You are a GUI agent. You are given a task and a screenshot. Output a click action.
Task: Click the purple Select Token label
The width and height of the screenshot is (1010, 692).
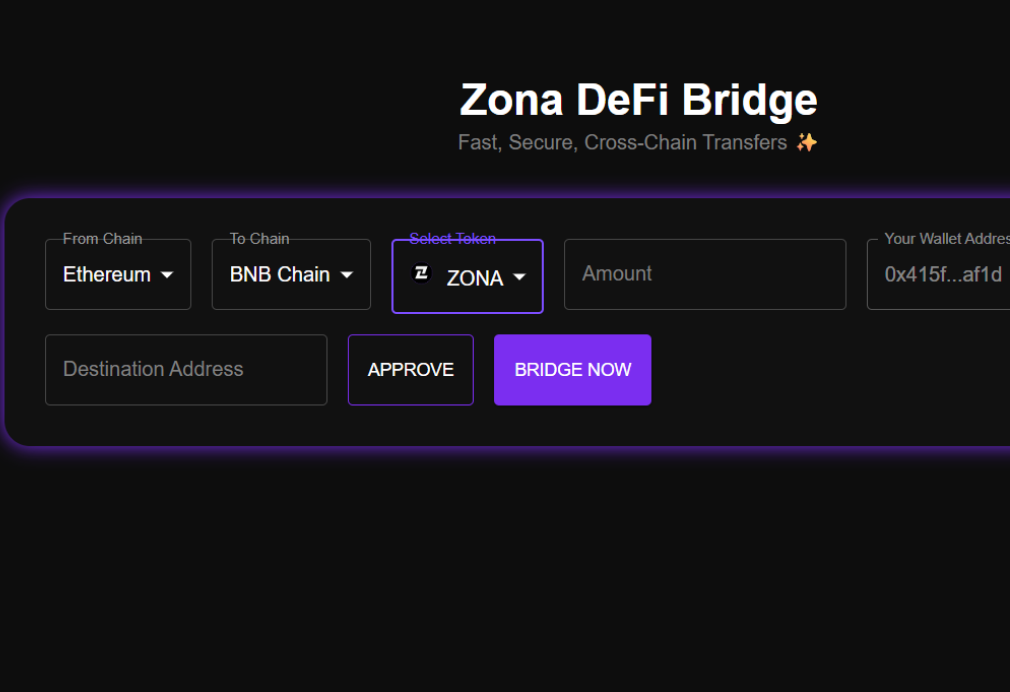pos(453,238)
